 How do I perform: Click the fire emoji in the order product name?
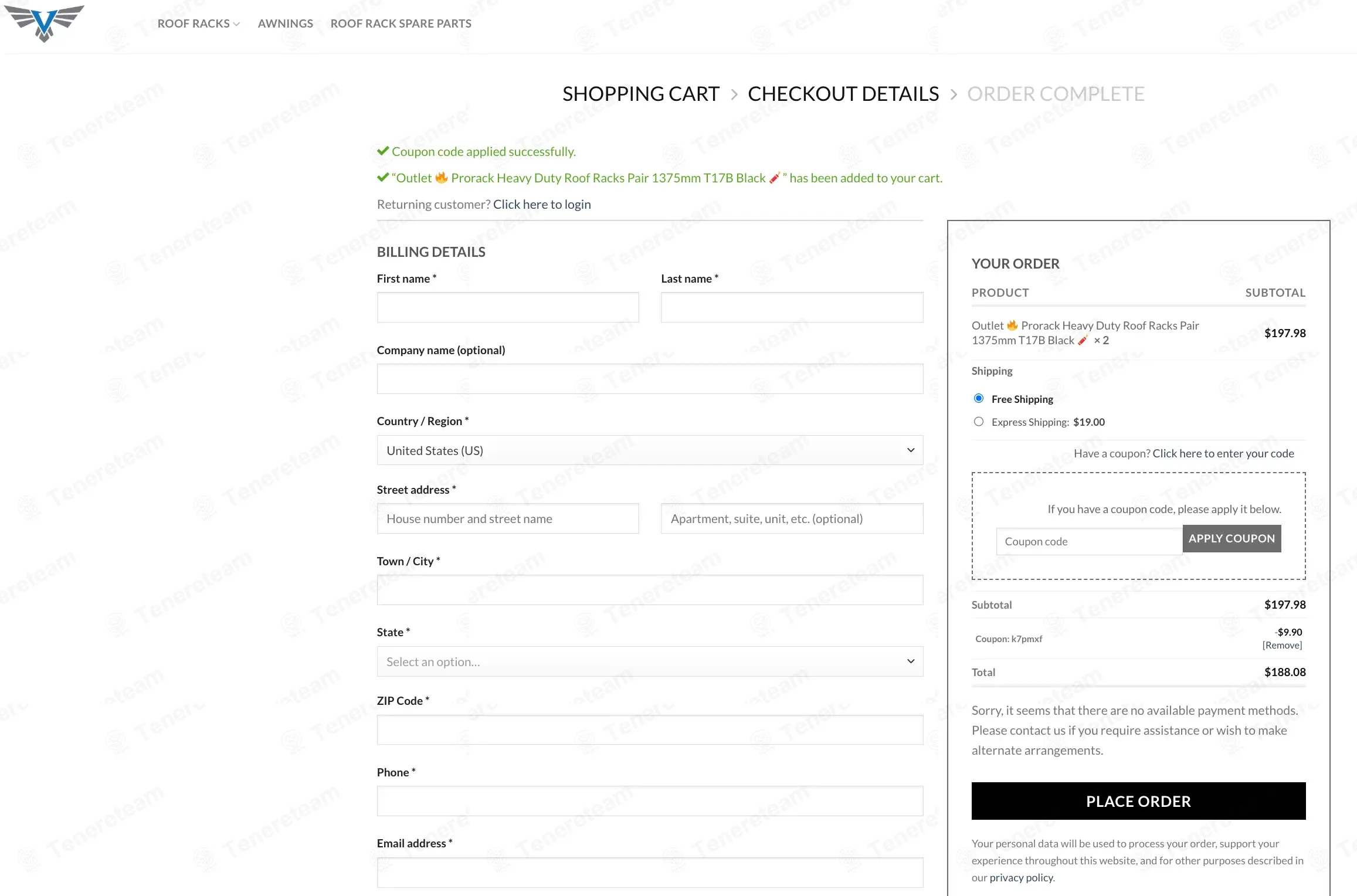point(1012,325)
